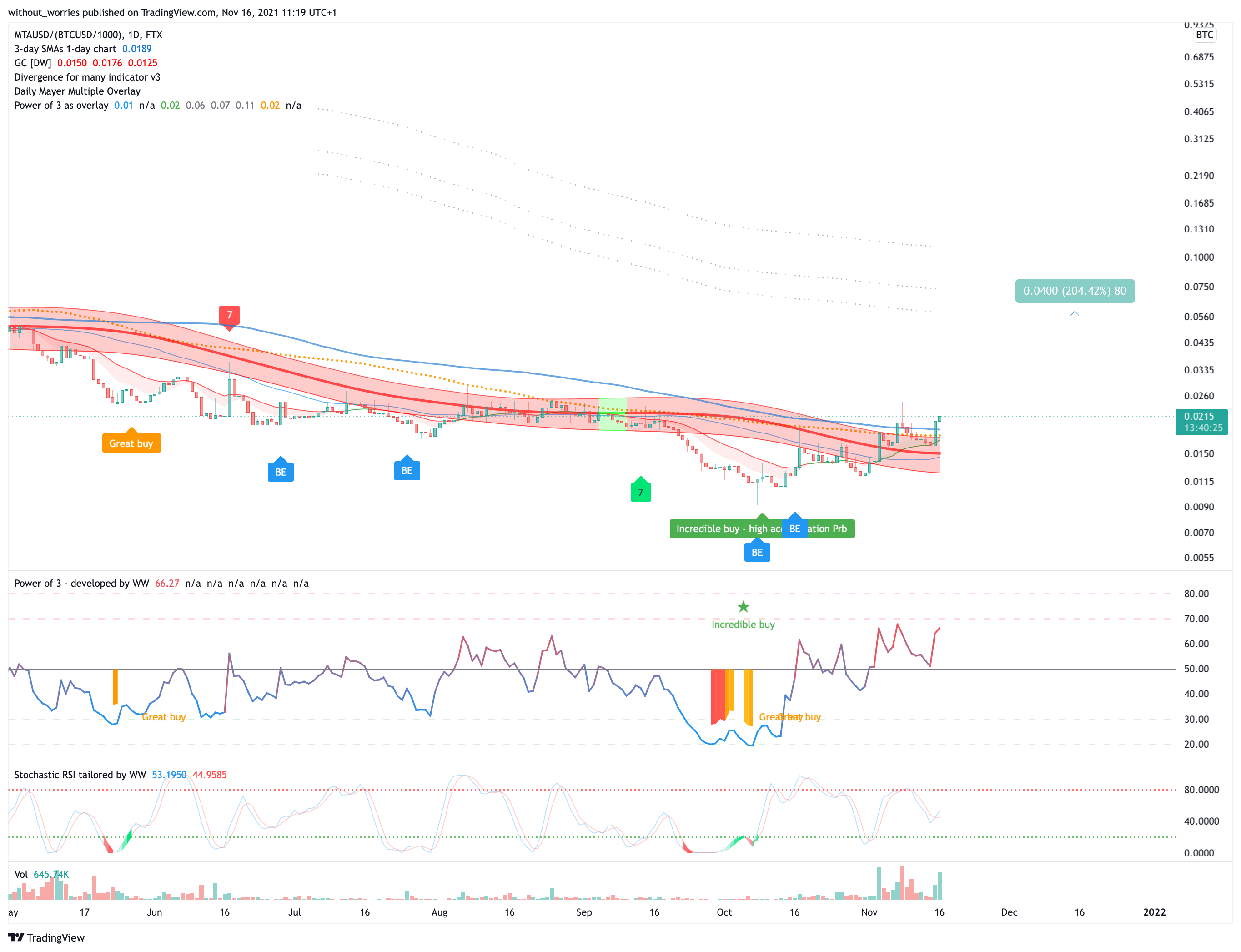Click the 'Stochastic RSI tailored by WW' pane title
Viewport: 1241px width, 952px height.
pos(80,775)
